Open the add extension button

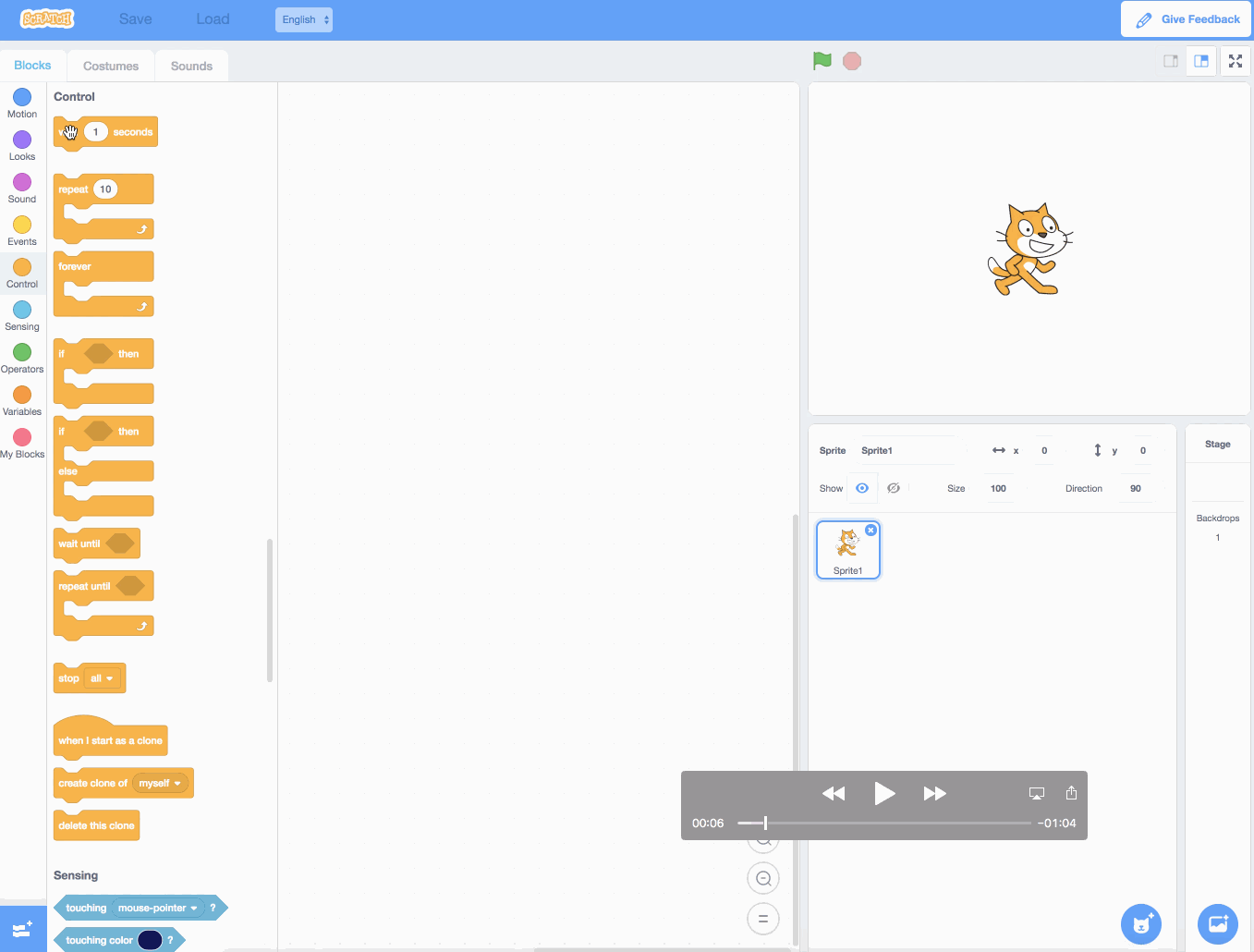23,929
